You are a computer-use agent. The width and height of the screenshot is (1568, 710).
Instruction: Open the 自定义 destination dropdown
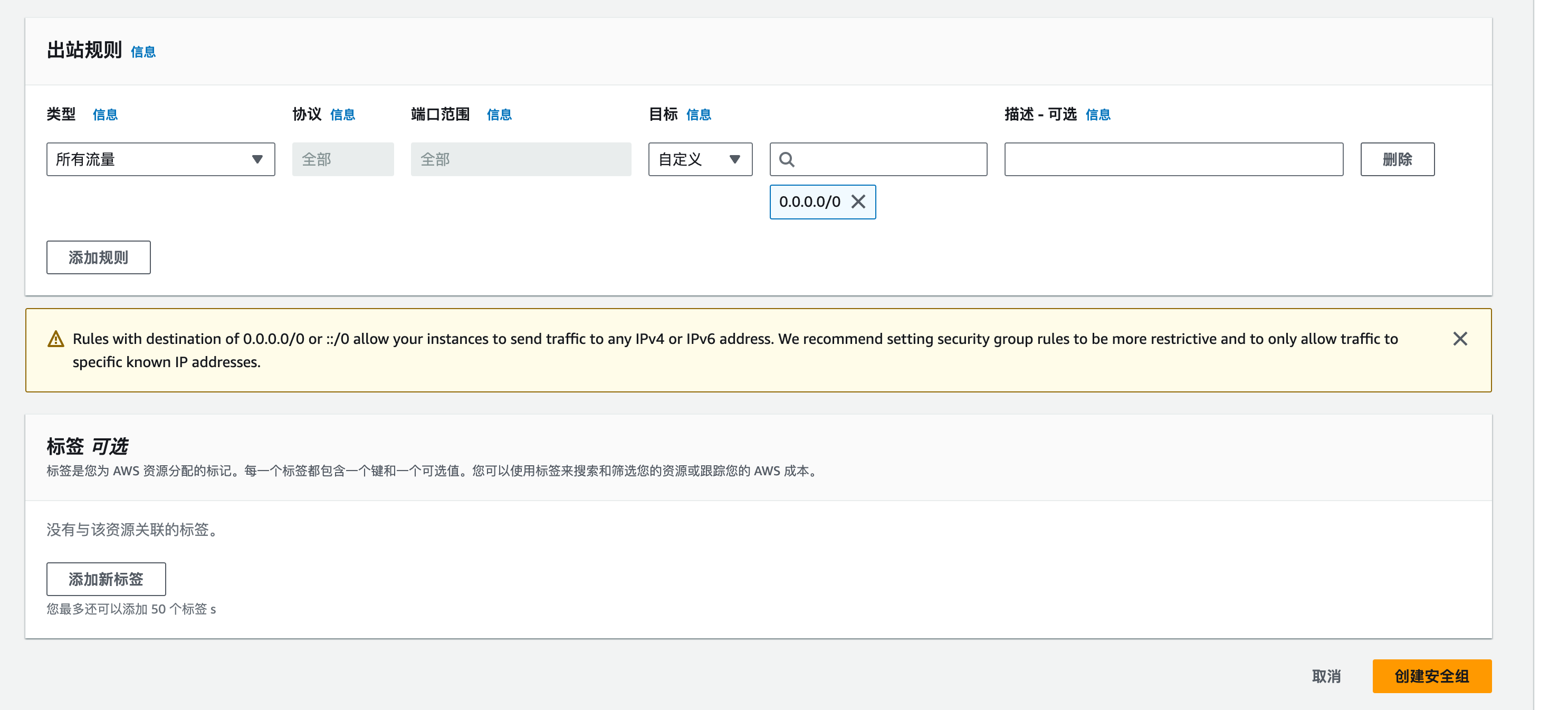point(700,159)
